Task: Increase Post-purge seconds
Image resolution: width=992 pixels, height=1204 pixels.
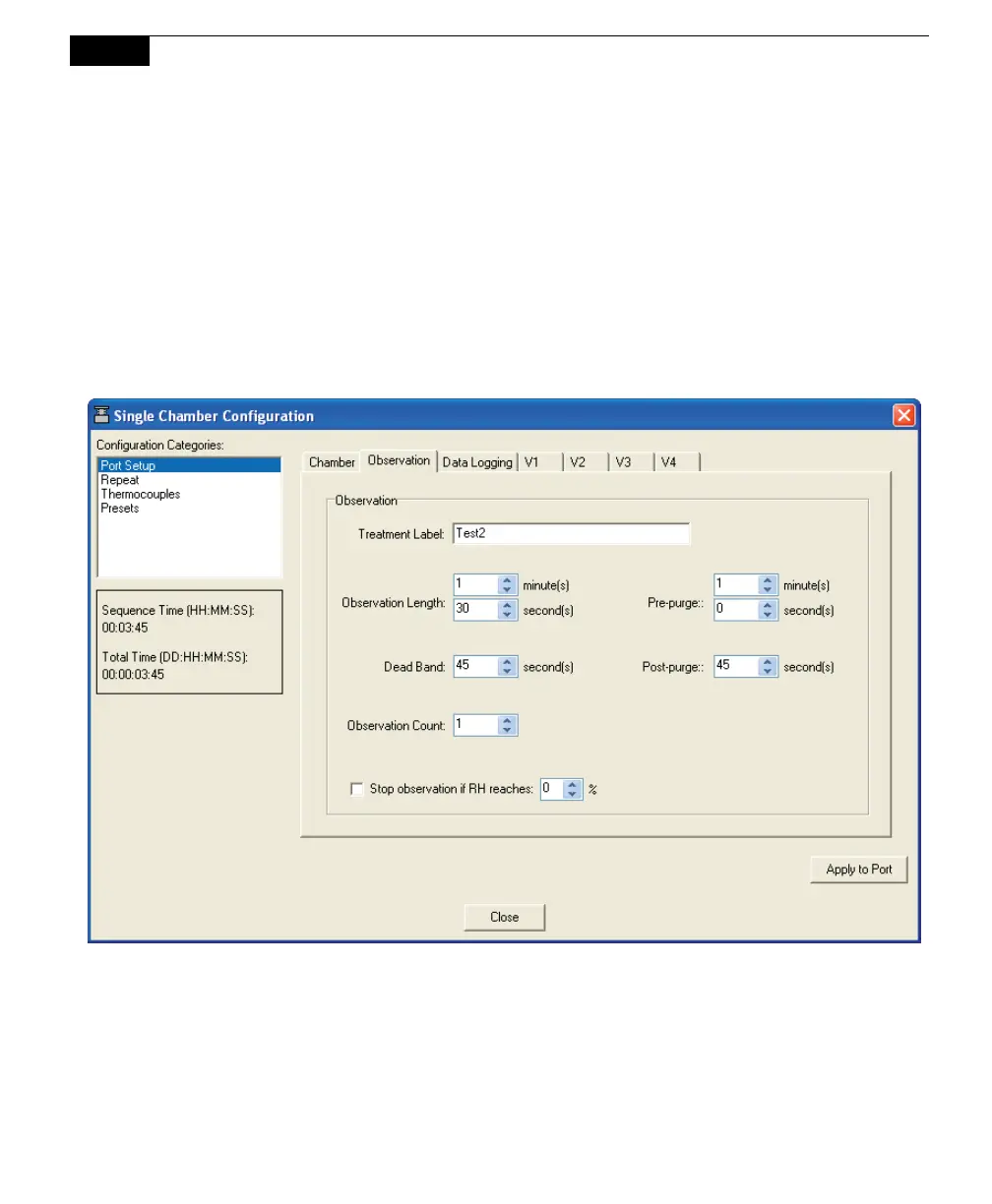Action: [768, 661]
